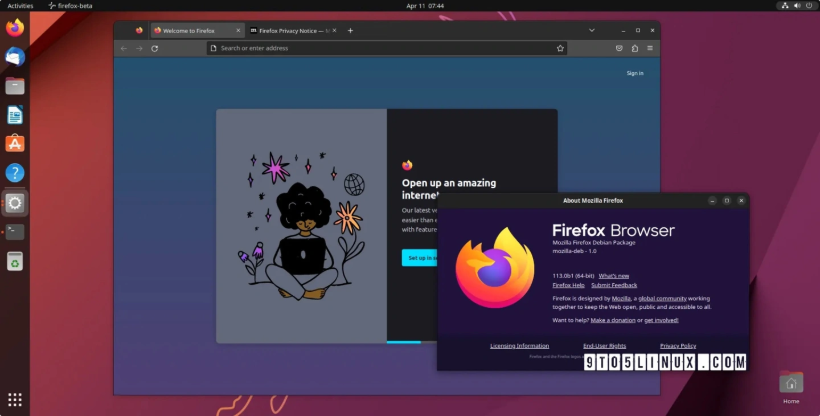820x416 pixels.
Task: Open the Privacy Policy link
Action: (x=677, y=345)
